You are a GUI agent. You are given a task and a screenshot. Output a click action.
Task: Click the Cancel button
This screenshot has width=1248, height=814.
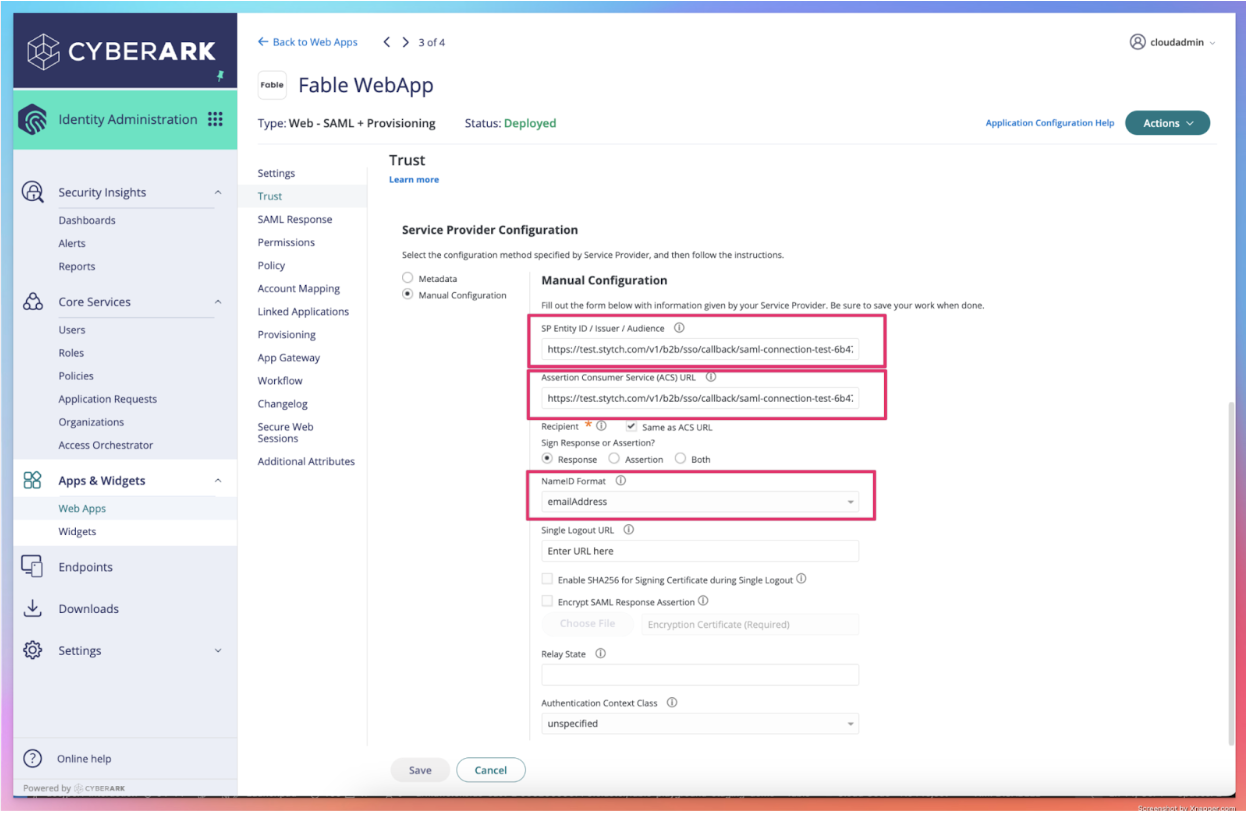(491, 770)
